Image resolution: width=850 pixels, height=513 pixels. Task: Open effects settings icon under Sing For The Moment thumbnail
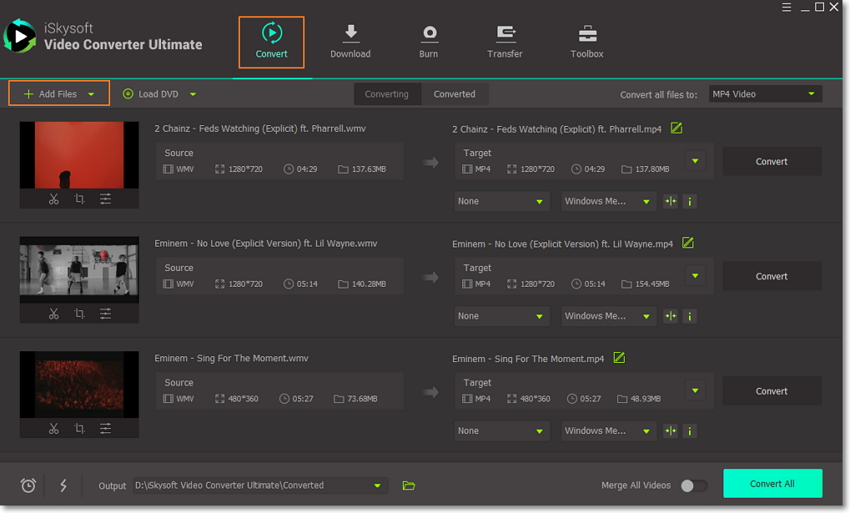(x=105, y=429)
